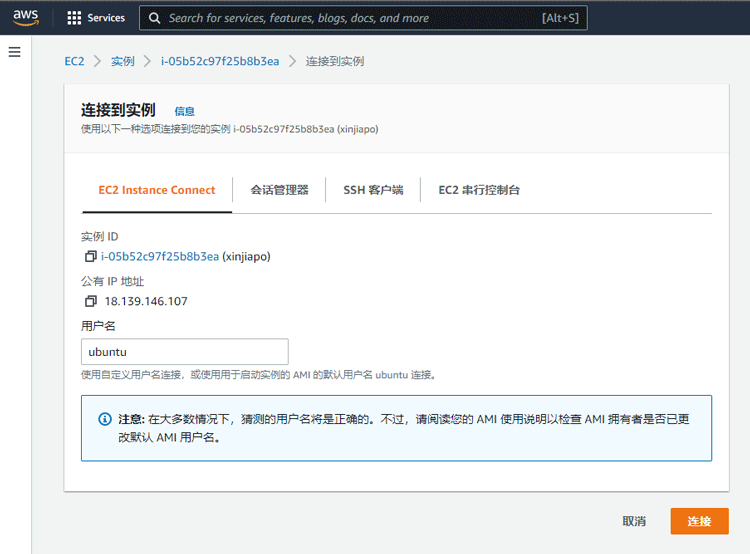Click the 公有 IP 地址 label
750x554 pixels.
click(x=112, y=281)
